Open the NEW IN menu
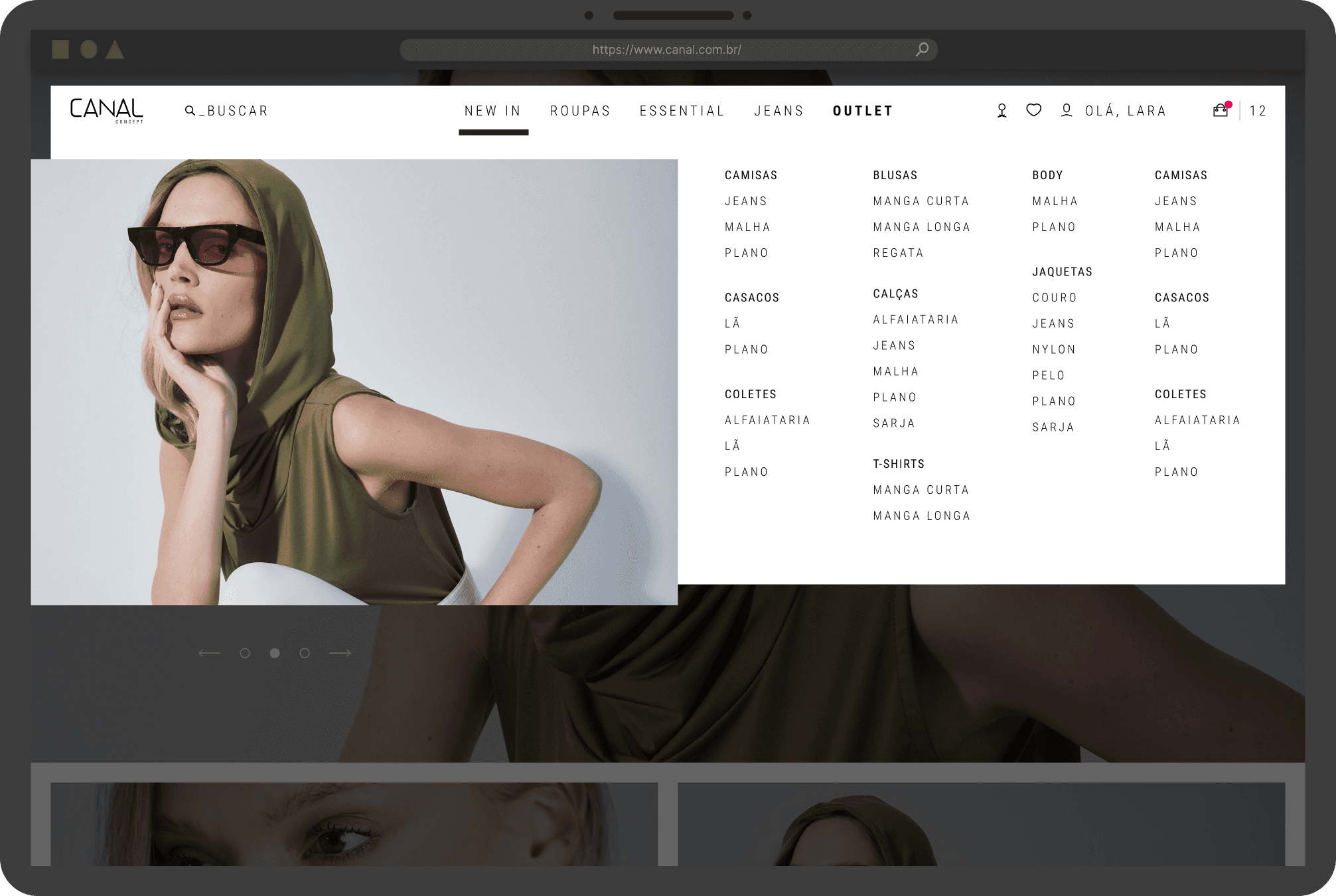Image resolution: width=1336 pixels, height=896 pixels. click(x=492, y=111)
